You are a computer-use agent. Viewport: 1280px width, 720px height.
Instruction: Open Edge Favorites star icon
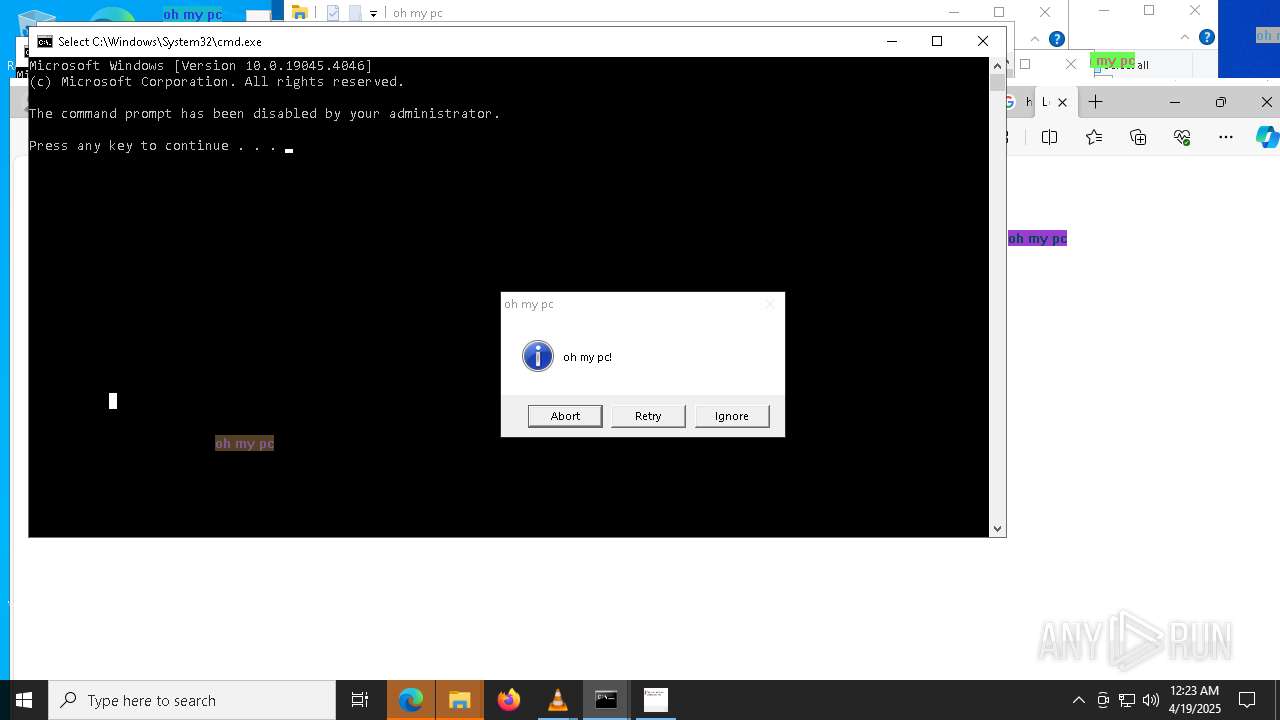tap(1094, 137)
